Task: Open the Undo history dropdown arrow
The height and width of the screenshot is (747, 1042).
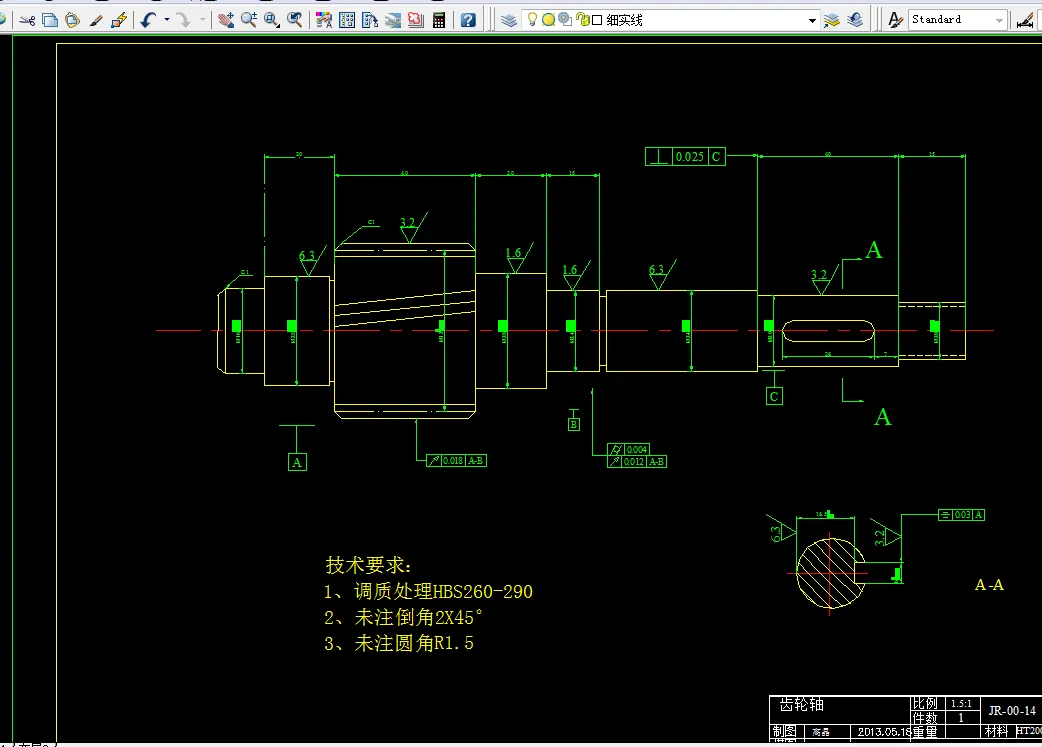Action: point(166,20)
